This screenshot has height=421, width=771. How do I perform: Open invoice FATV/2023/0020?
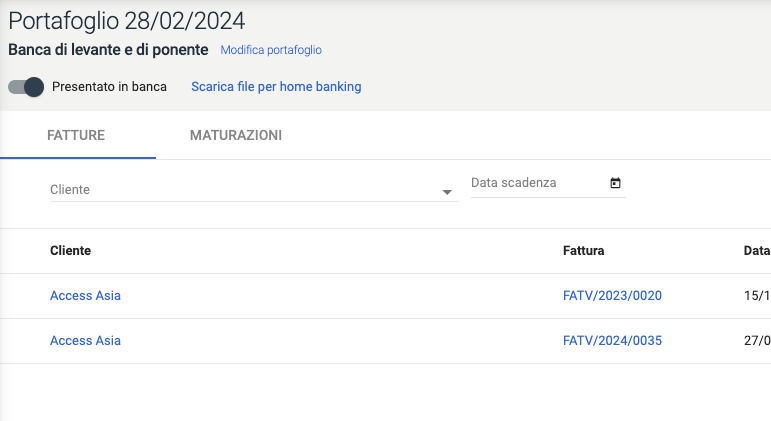point(612,296)
